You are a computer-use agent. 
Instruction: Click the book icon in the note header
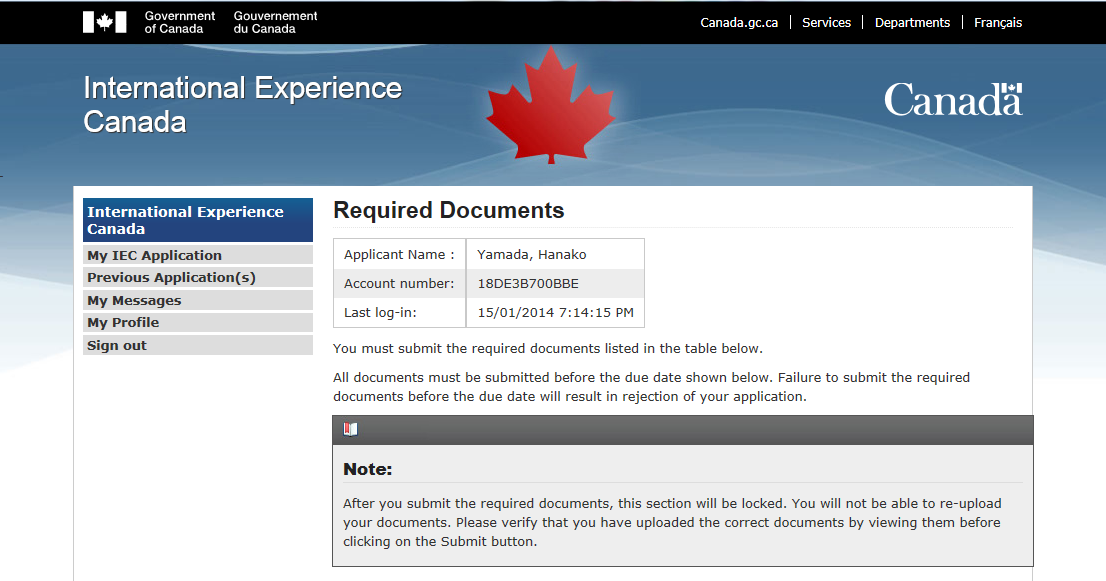tap(351, 429)
